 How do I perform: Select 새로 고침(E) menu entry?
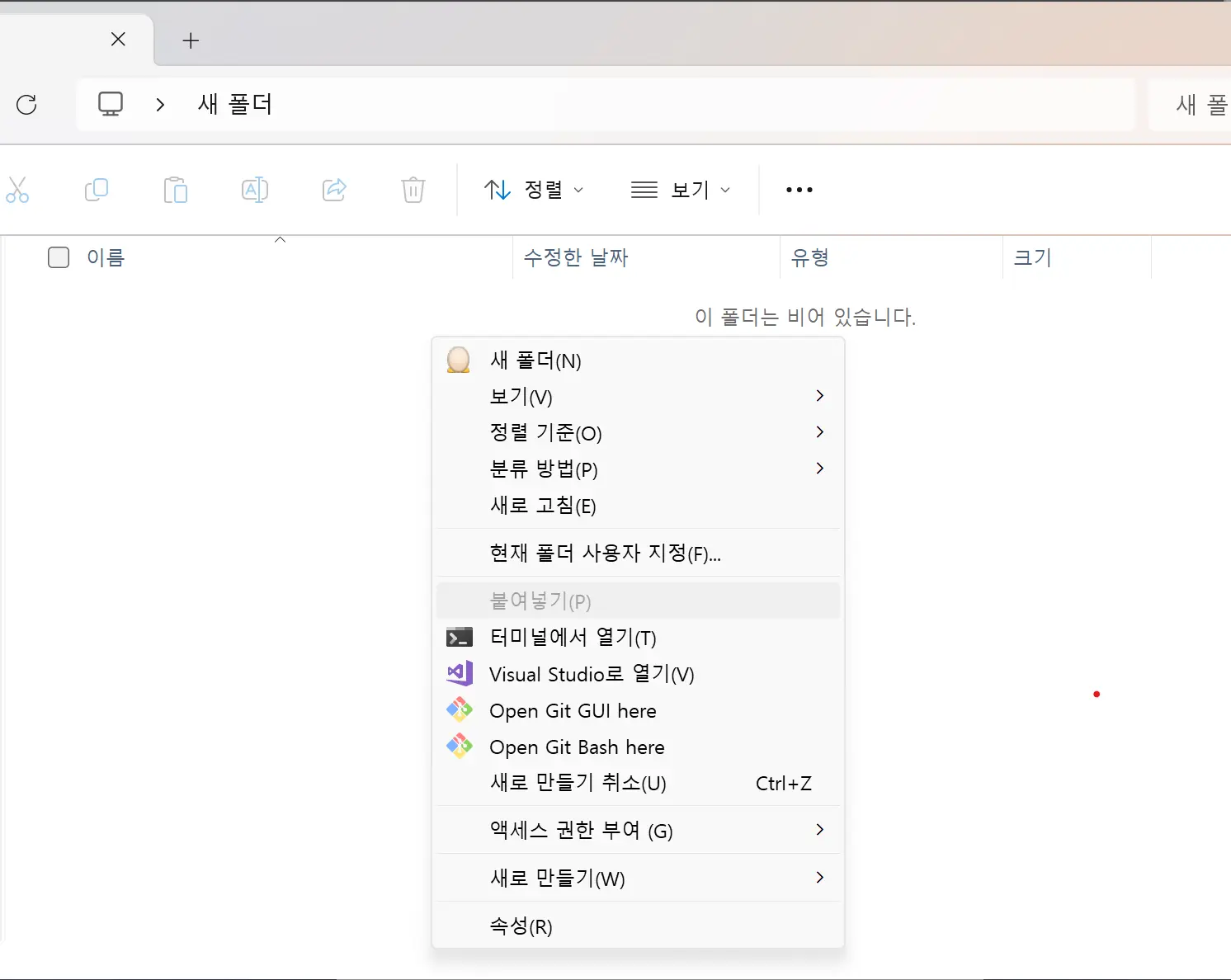(x=638, y=505)
